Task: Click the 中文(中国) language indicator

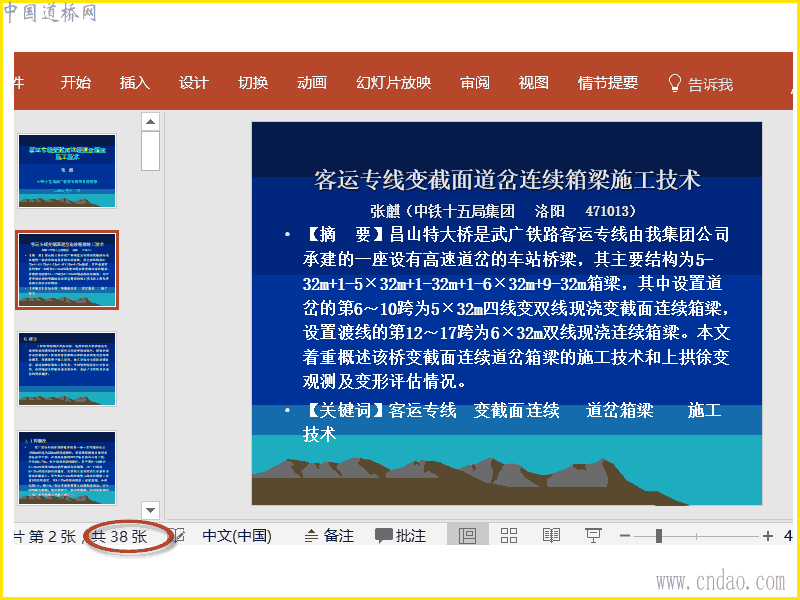Action: point(237,536)
